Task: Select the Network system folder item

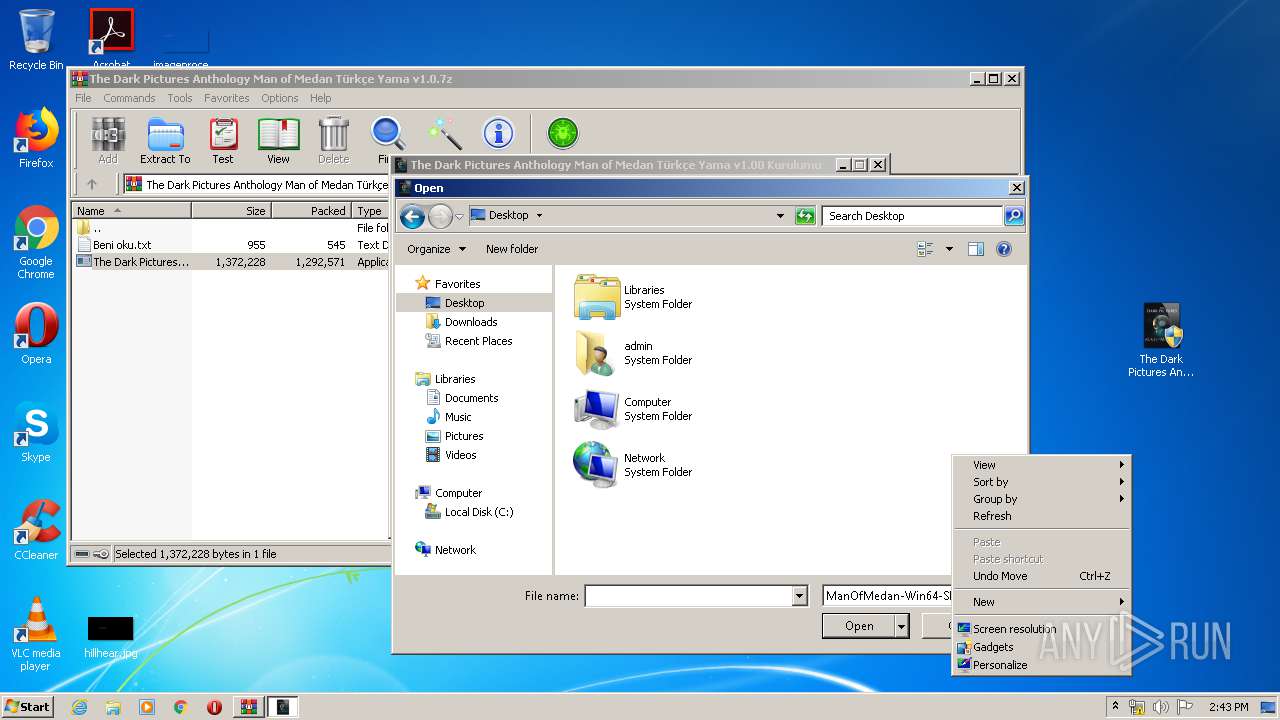Action: click(633, 465)
